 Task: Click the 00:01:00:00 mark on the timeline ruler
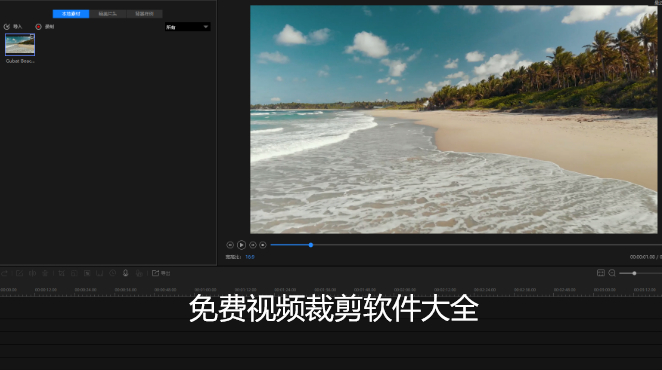point(206,290)
